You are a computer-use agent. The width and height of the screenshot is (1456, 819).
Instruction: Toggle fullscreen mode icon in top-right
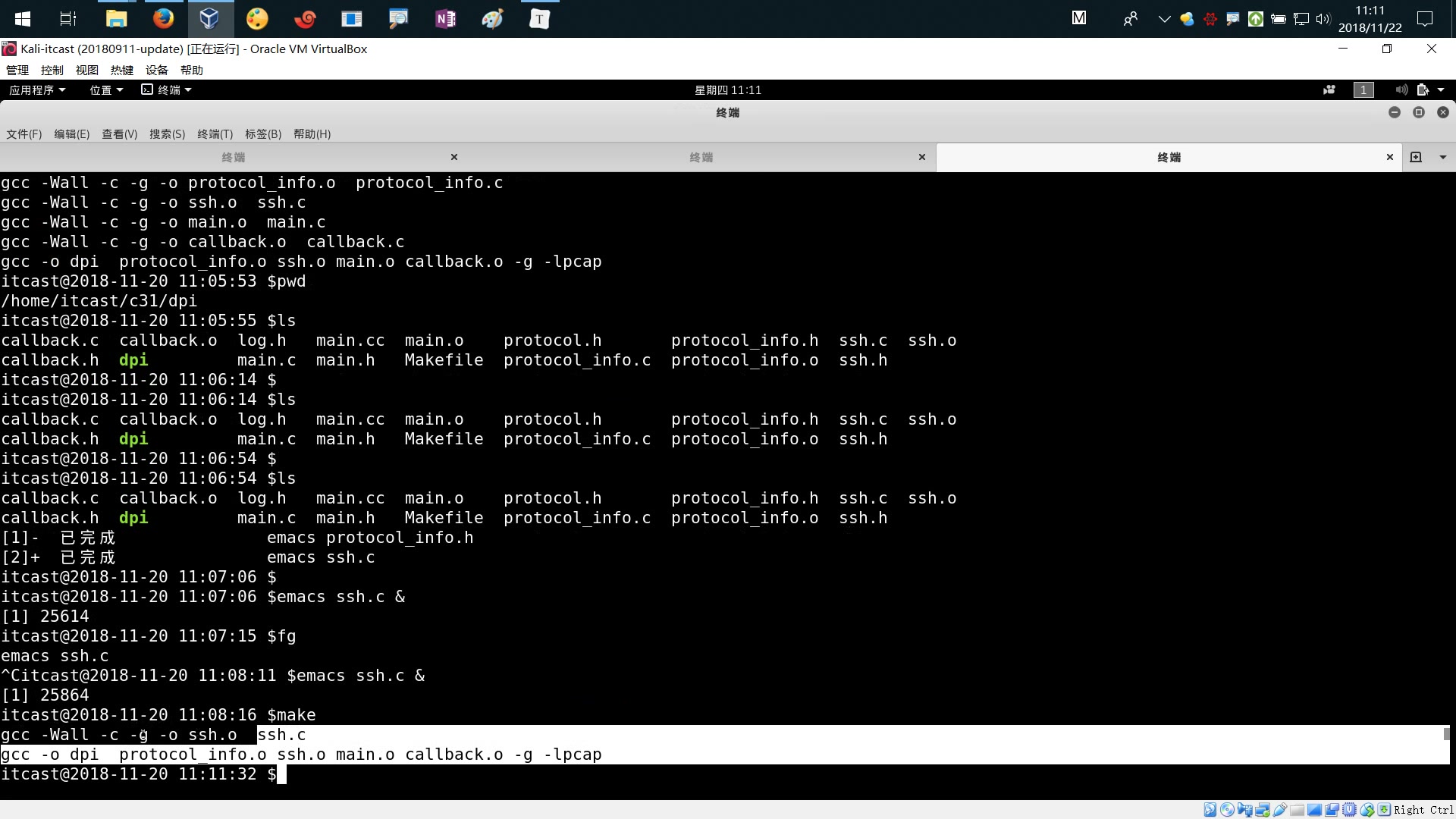(1419, 112)
